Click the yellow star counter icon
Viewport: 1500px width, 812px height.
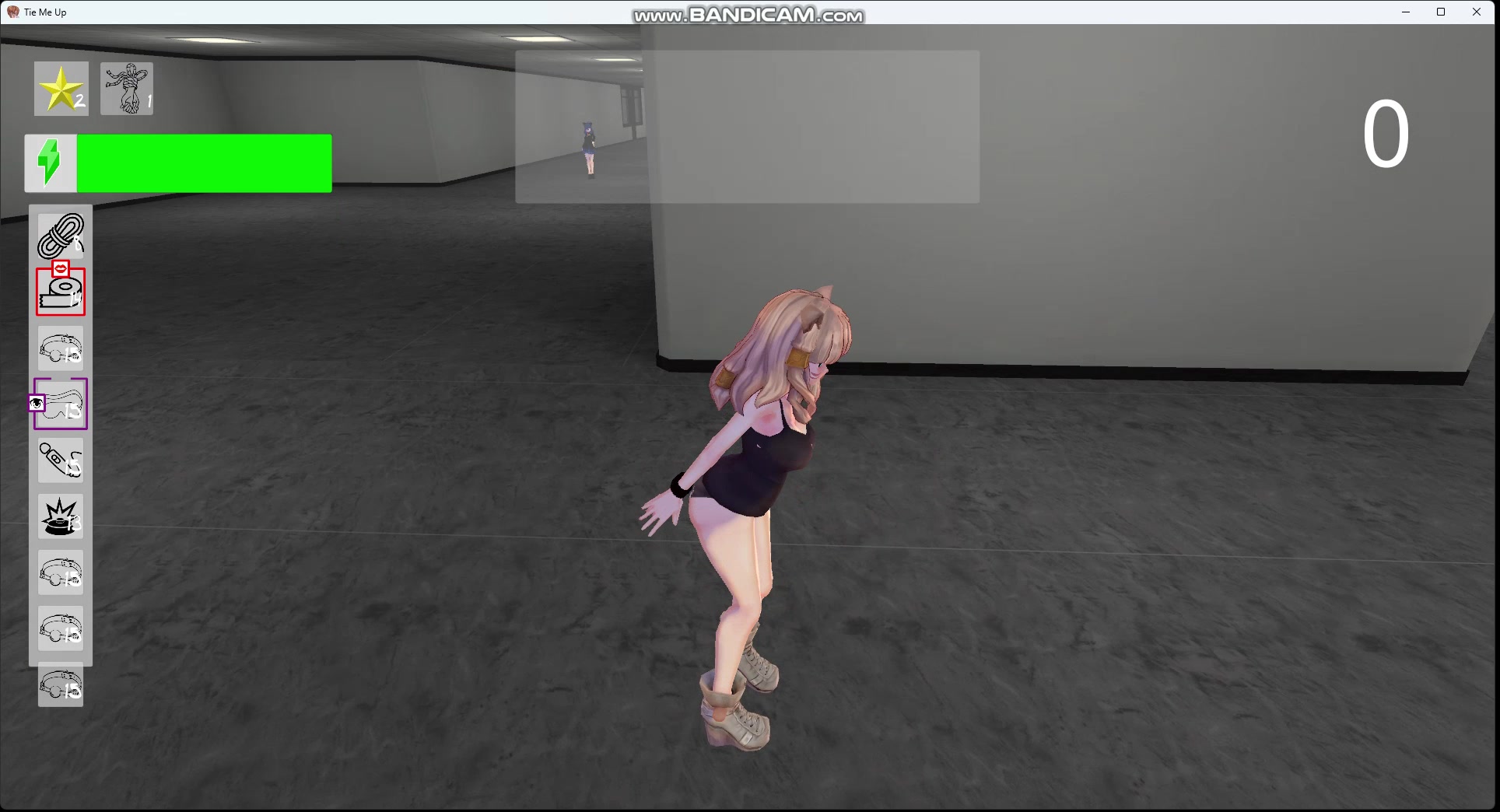(61, 89)
